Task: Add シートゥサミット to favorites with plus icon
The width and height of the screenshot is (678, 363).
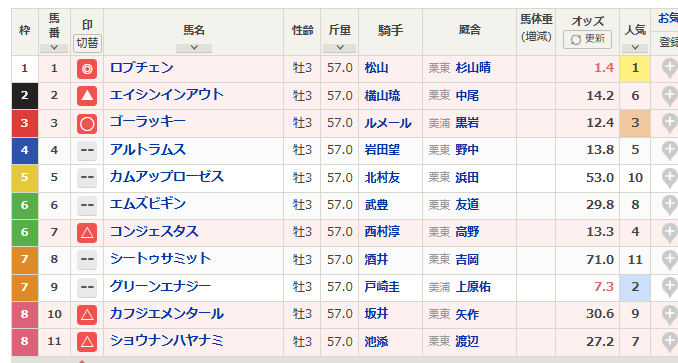Action: [x=670, y=260]
